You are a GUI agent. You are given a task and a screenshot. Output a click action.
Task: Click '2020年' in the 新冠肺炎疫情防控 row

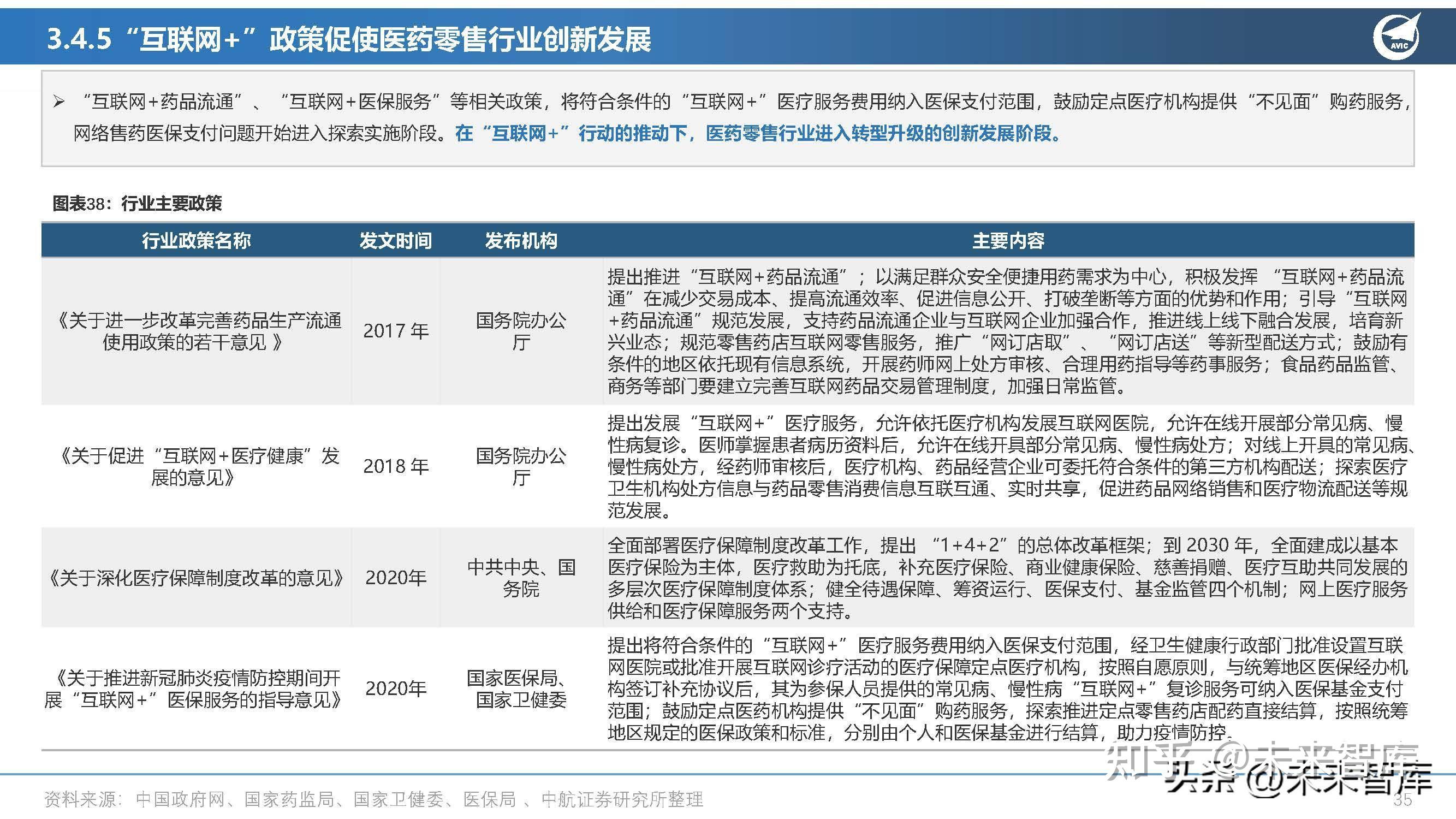(x=396, y=689)
